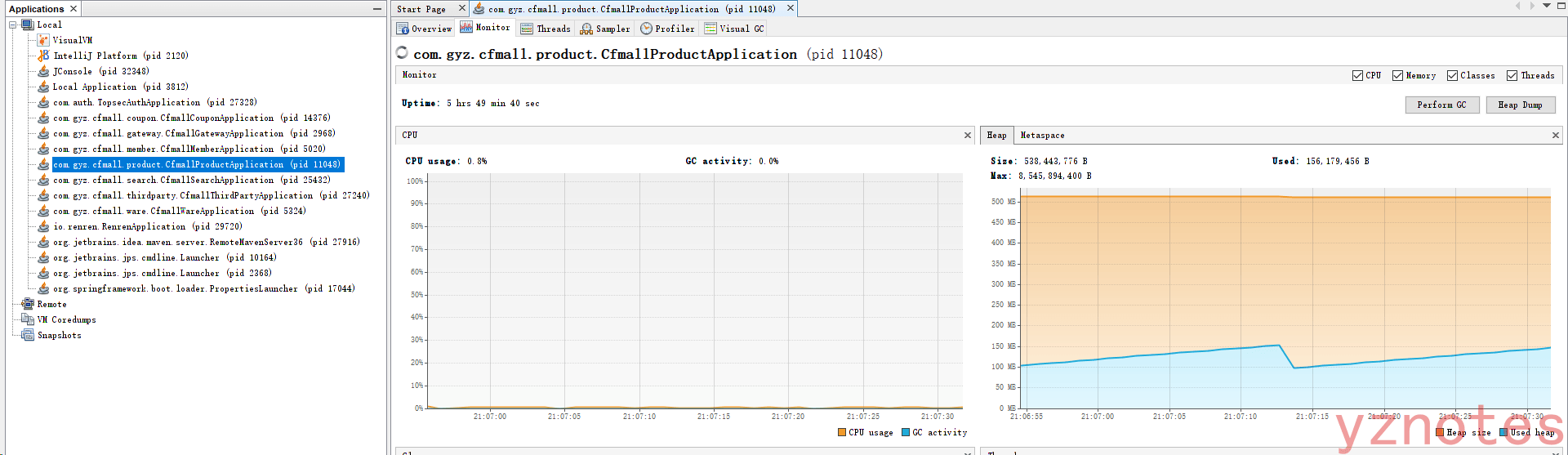This screenshot has width=1568, height=455.
Task: Close the Start Page tab
Action: (461, 8)
